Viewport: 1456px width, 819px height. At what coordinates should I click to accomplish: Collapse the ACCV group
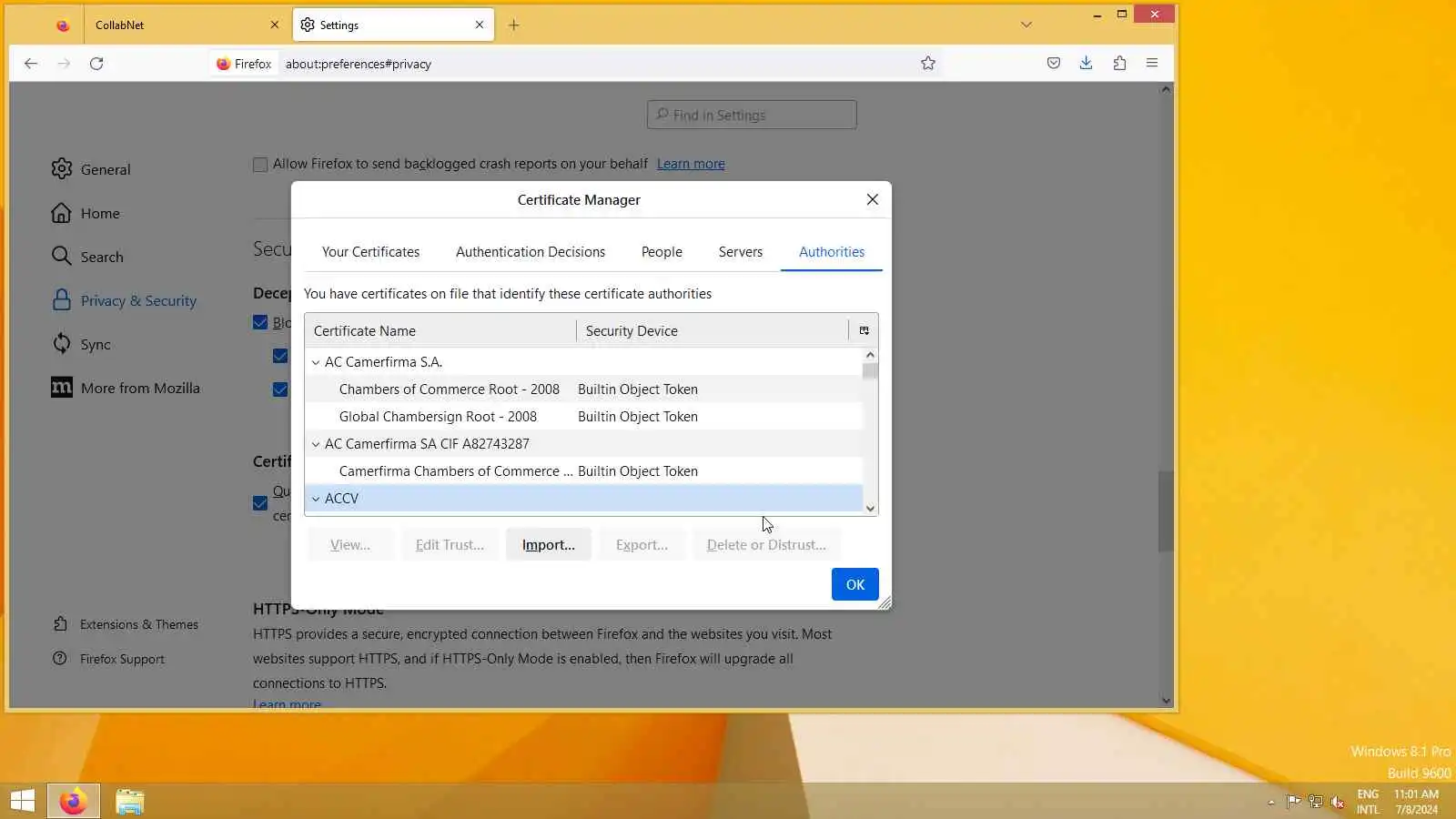316,499
